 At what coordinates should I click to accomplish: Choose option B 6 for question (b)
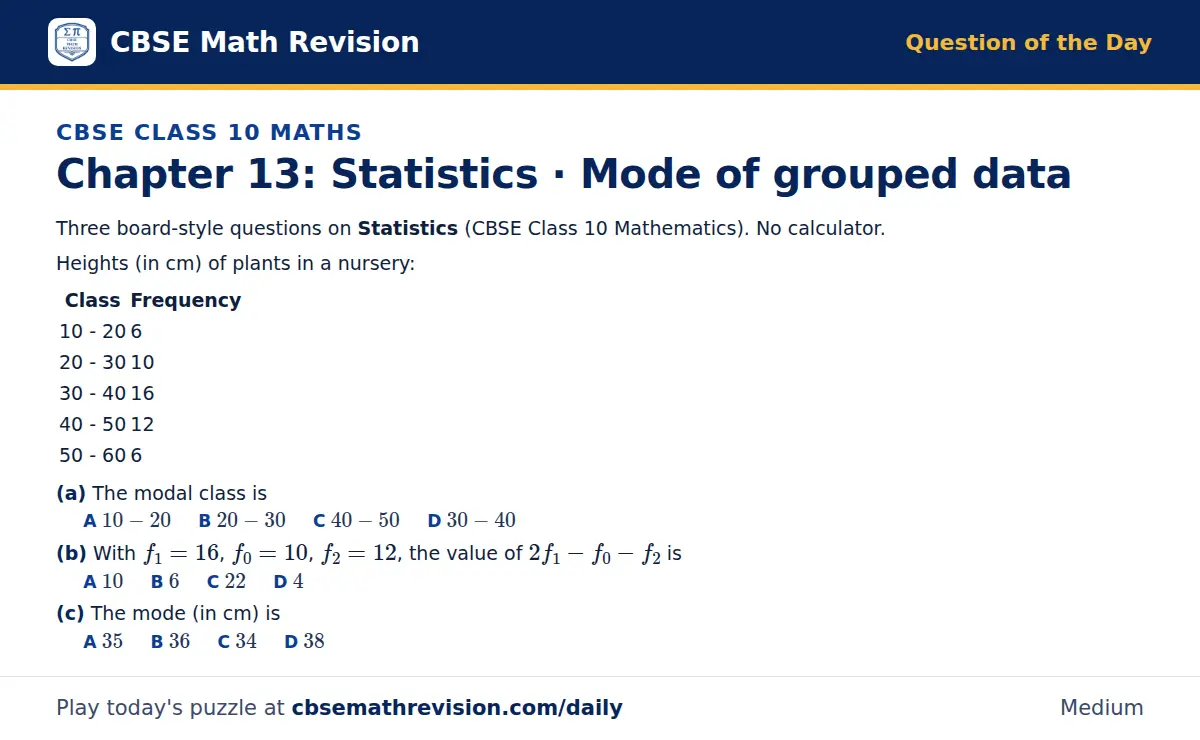click(165, 581)
